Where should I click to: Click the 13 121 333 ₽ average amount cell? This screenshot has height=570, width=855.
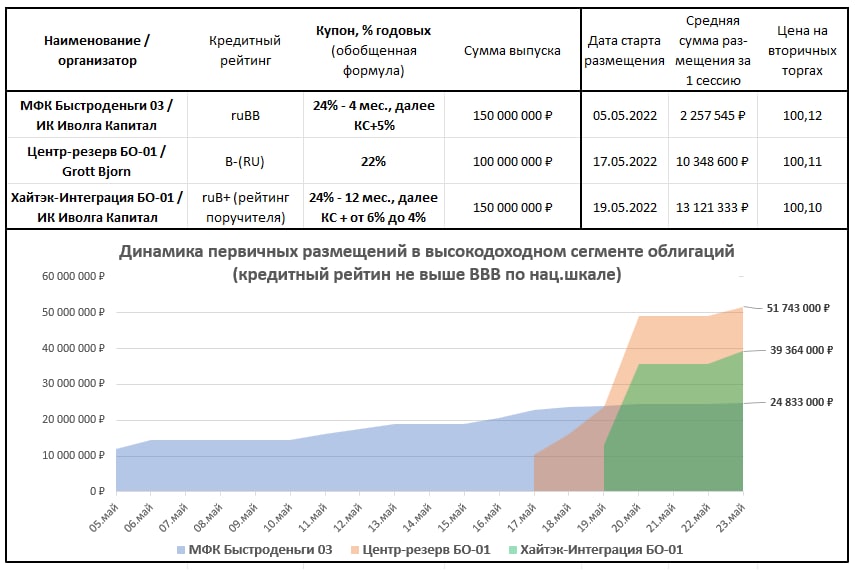click(x=713, y=207)
